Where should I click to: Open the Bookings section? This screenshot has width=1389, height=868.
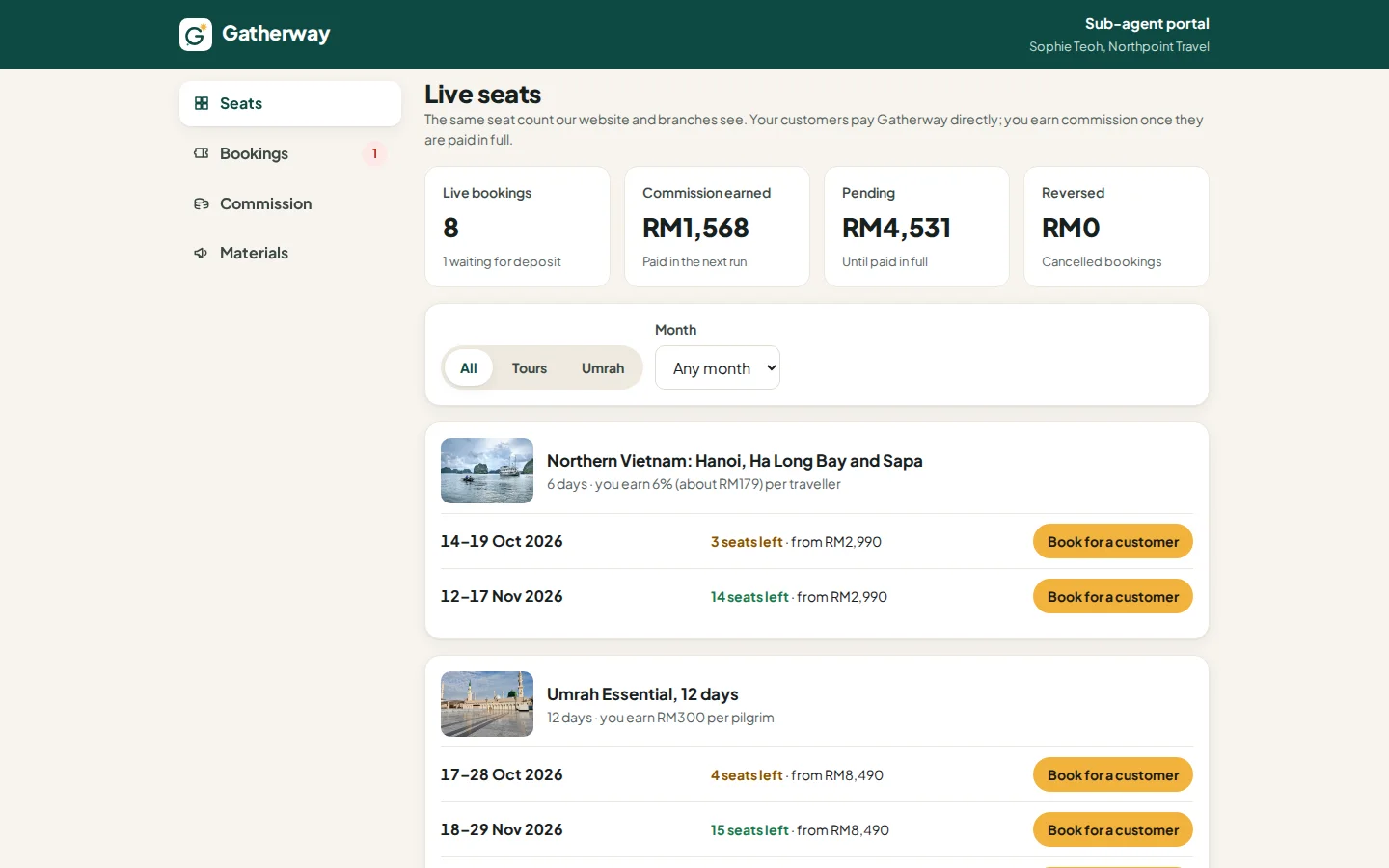pyautogui.click(x=290, y=153)
